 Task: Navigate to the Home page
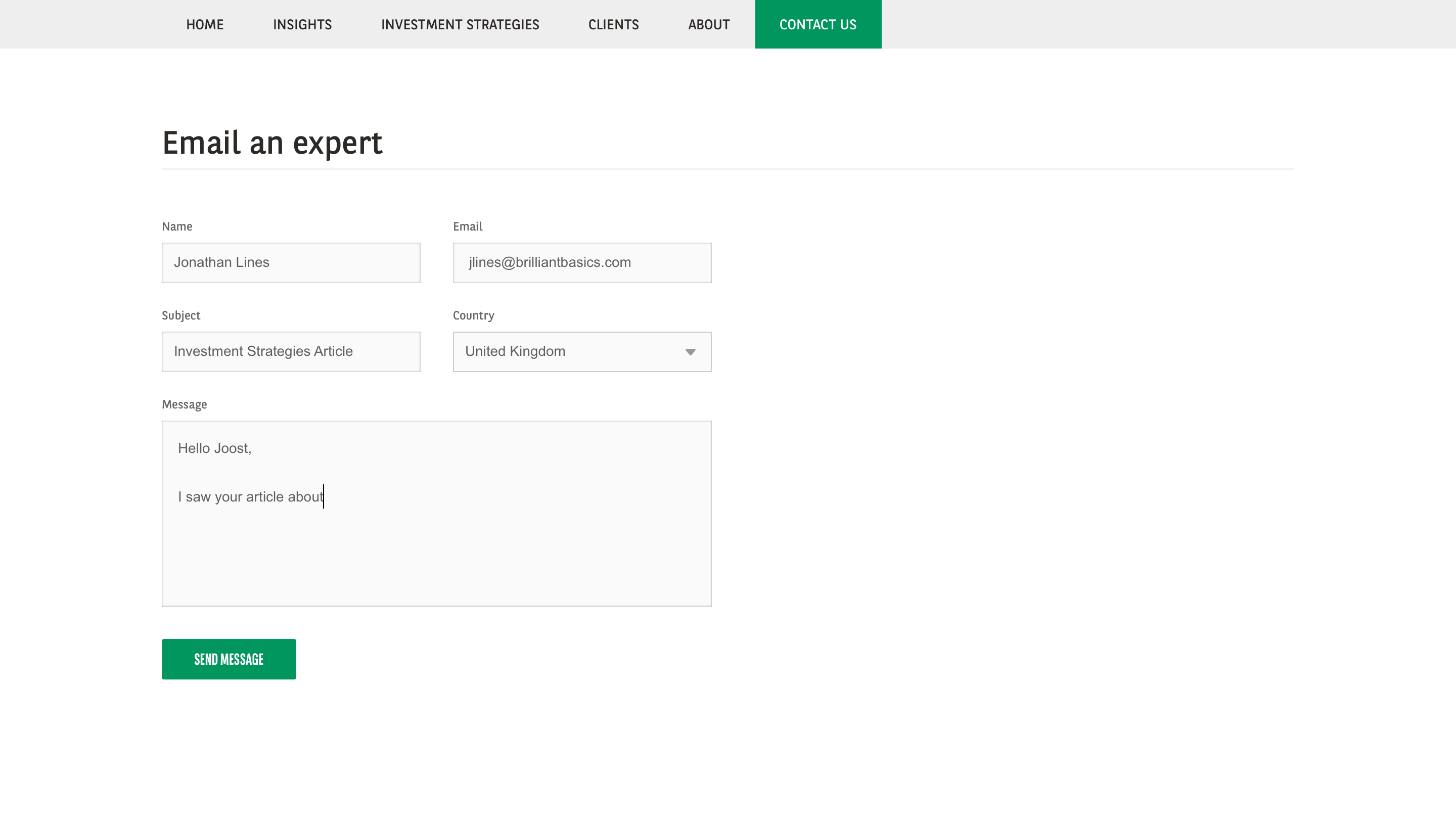coord(205,24)
